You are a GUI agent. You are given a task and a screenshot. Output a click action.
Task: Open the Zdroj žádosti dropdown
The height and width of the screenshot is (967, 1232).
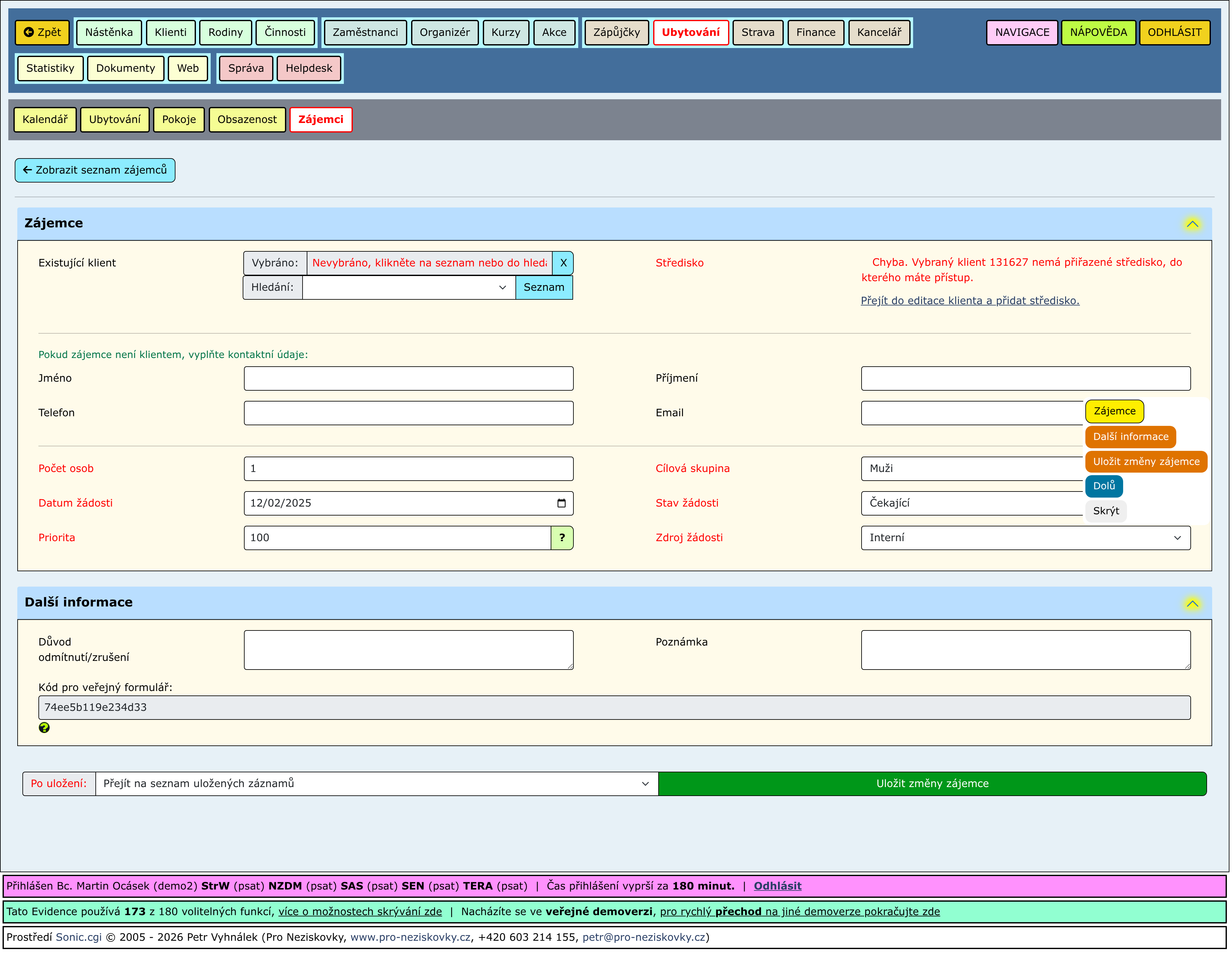[1026, 539]
